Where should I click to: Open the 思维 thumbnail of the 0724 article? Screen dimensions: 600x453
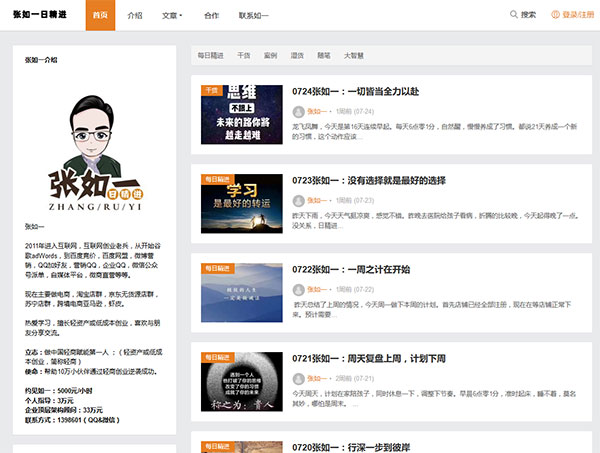242,114
